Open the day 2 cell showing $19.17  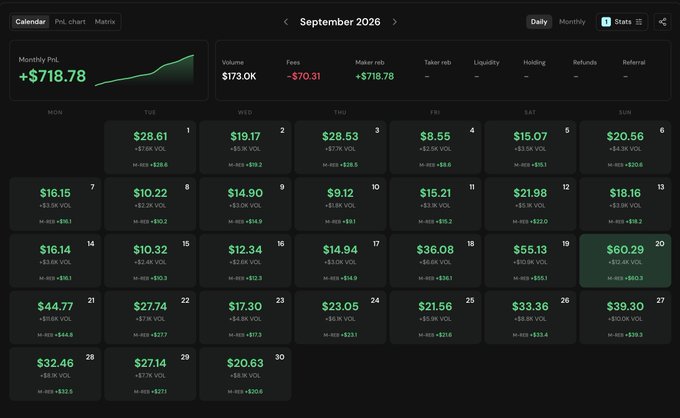tap(245, 147)
